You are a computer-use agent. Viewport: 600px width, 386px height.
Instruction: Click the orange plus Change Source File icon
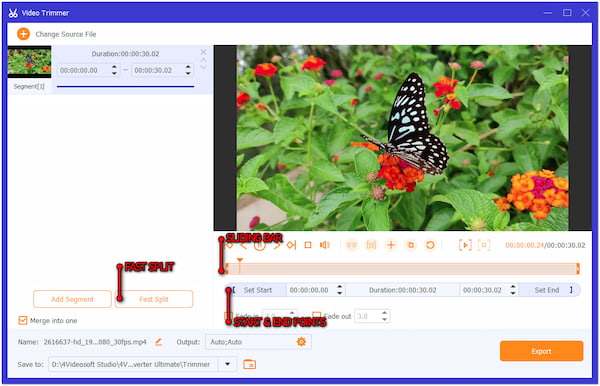(23, 34)
